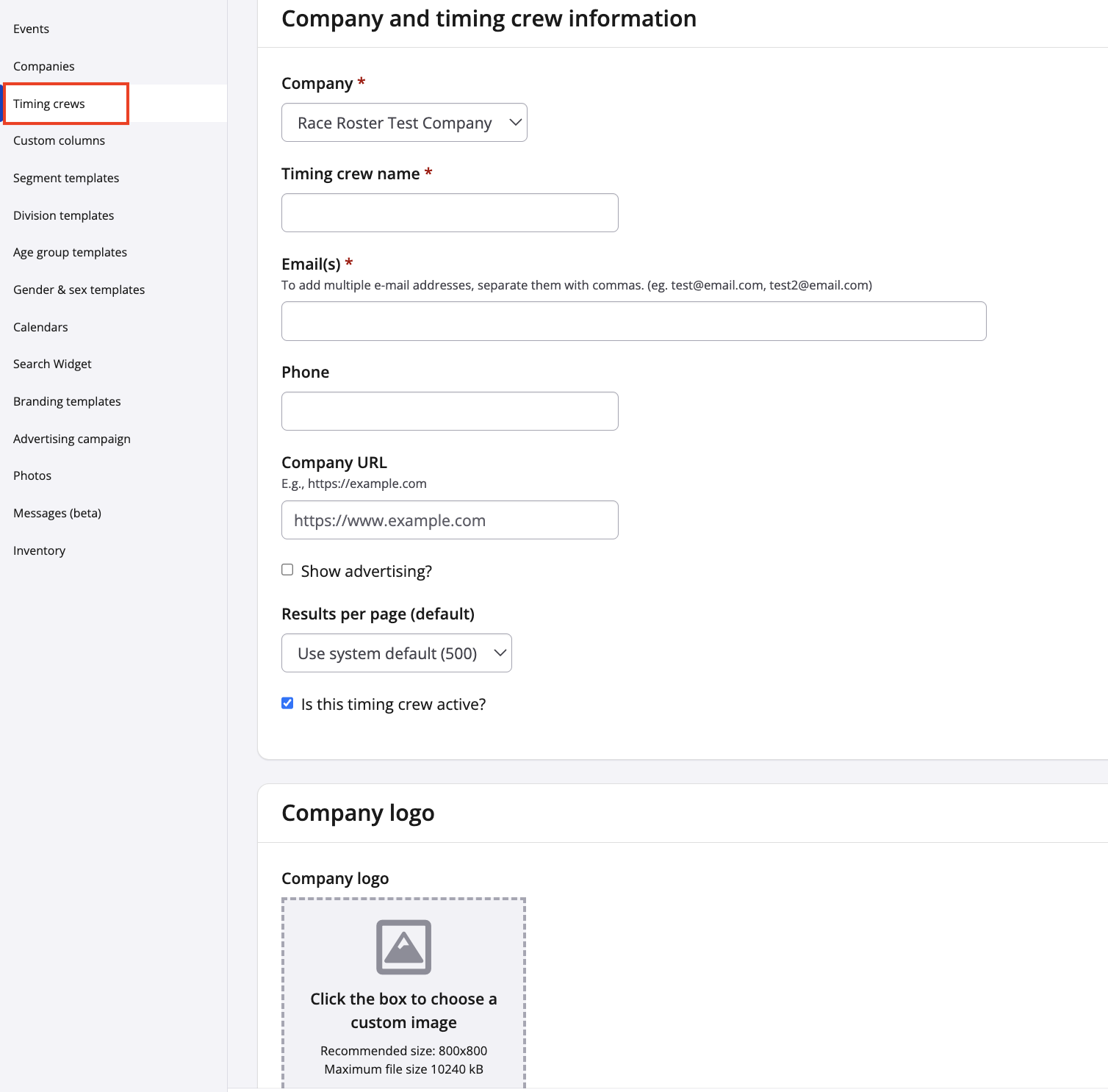
Task: Open Division templates page
Action: pyautogui.click(x=64, y=215)
